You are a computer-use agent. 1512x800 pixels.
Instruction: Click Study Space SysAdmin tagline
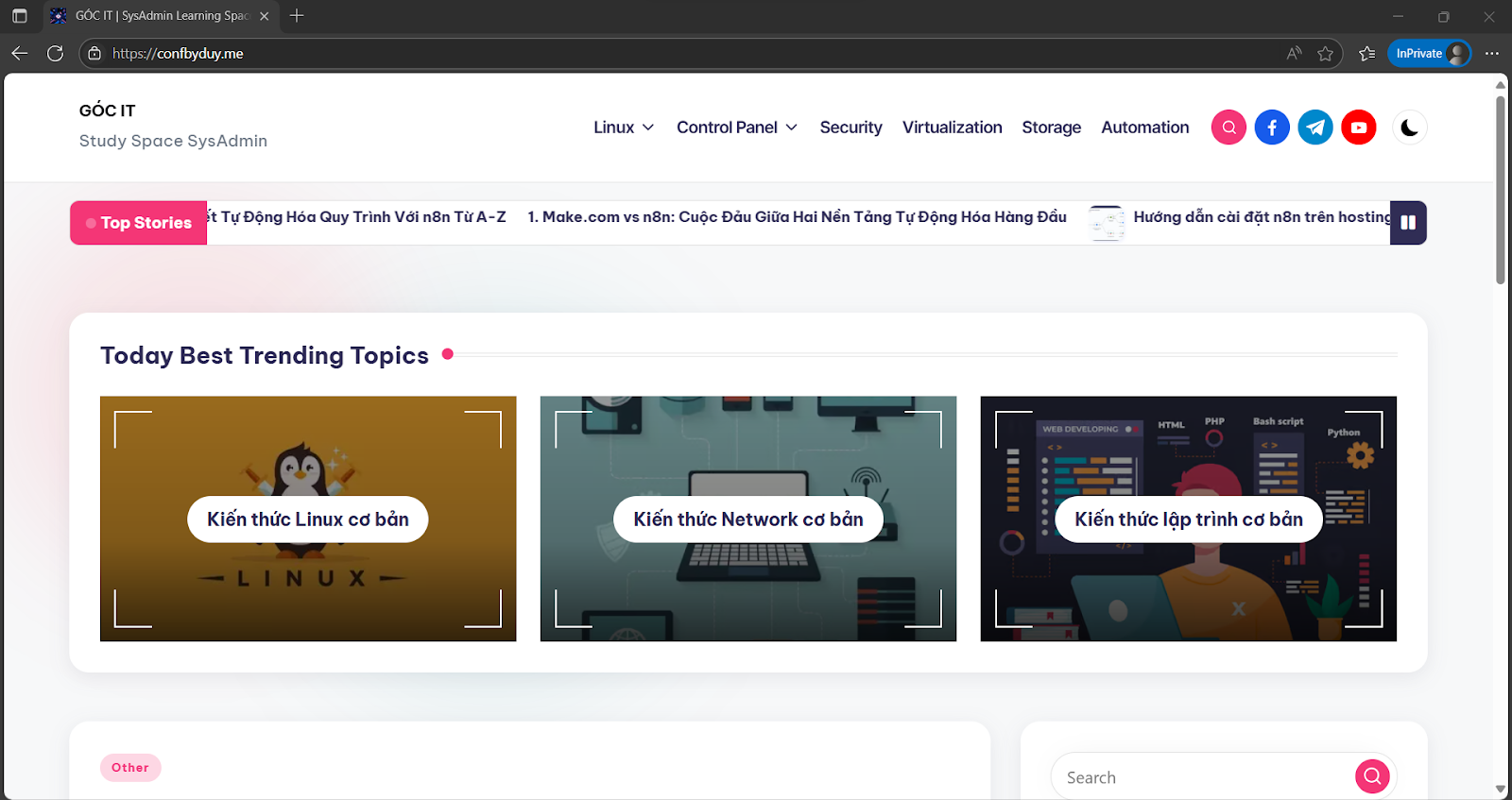pos(173,141)
